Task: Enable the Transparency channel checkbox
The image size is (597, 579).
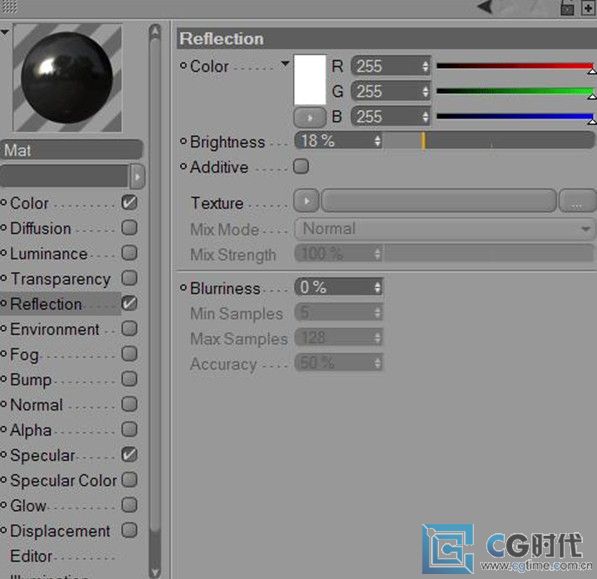Action: (x=129, y=278)
